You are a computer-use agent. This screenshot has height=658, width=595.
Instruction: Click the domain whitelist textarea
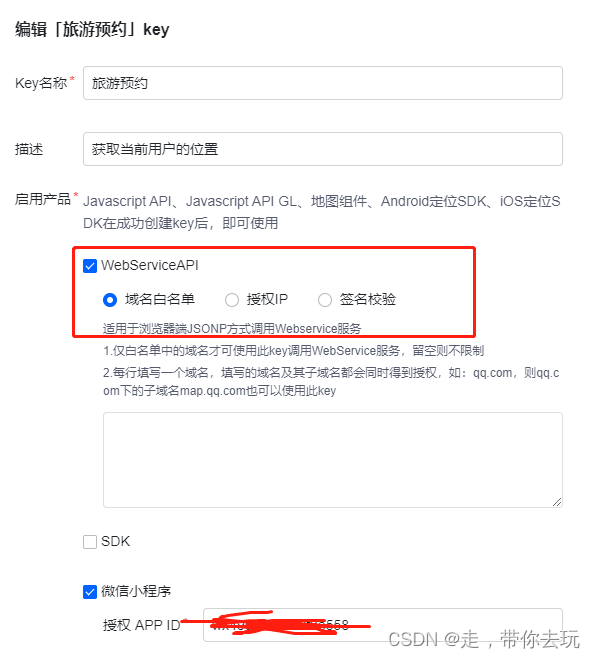coord(333,460)
